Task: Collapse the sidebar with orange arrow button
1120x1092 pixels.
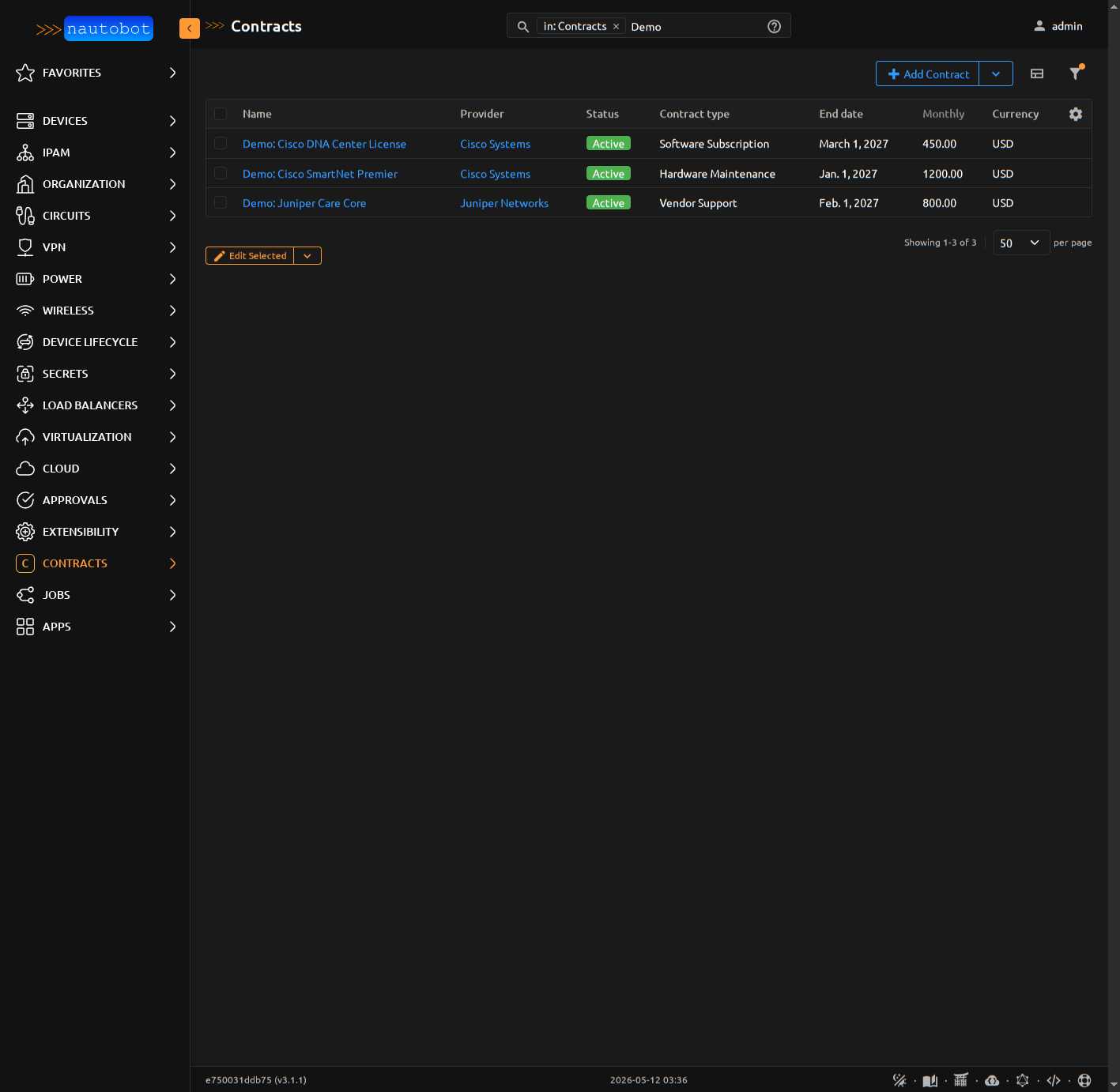Action: (x=190, y=28)
